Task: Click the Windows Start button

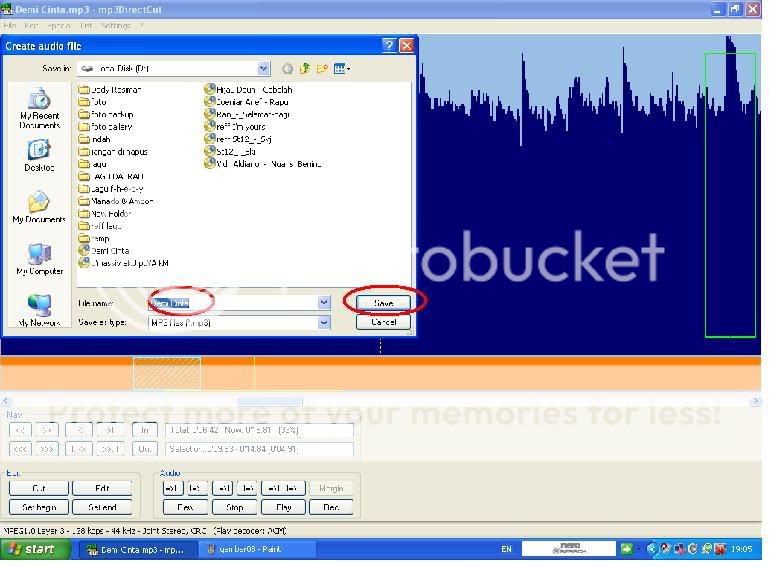Action: [x=35, y=549]
